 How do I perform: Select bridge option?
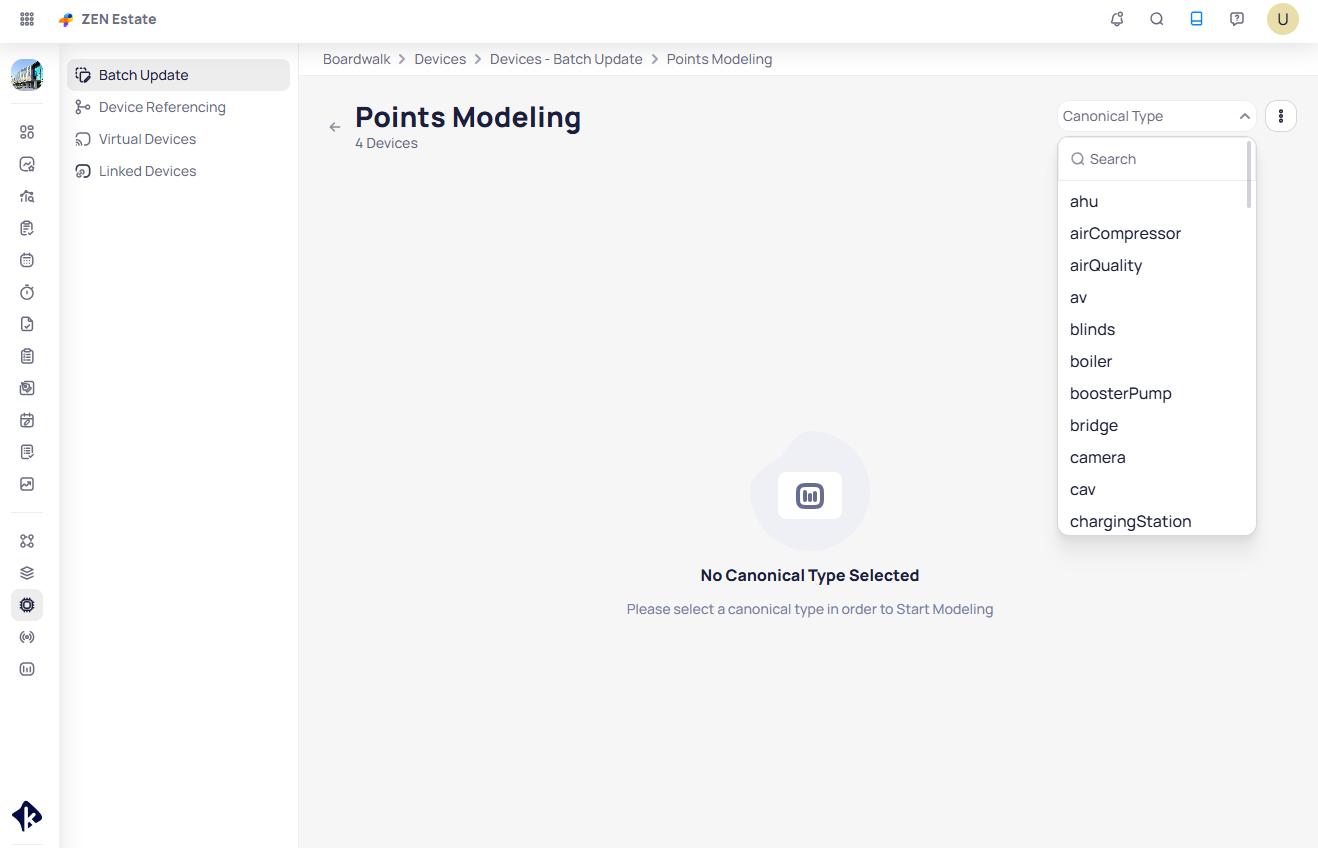1153,425
